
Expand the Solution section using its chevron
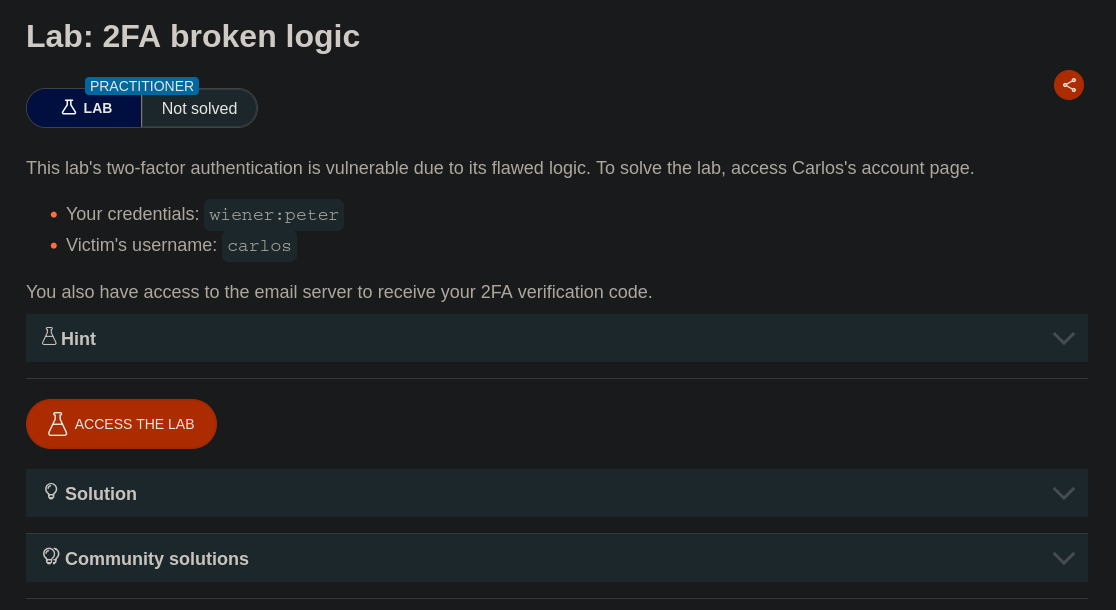1064,493
